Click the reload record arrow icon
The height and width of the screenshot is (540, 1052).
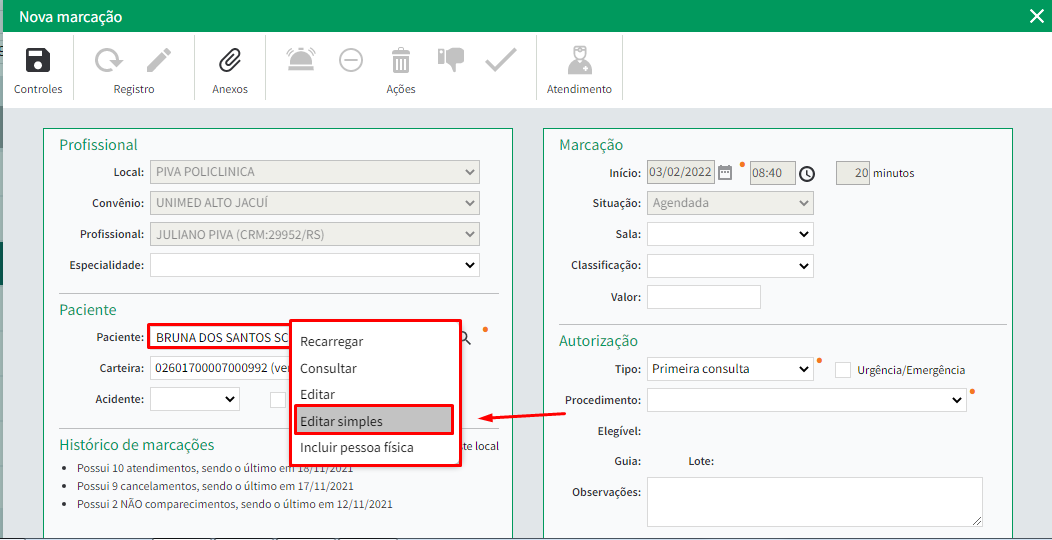coord(108,61)
